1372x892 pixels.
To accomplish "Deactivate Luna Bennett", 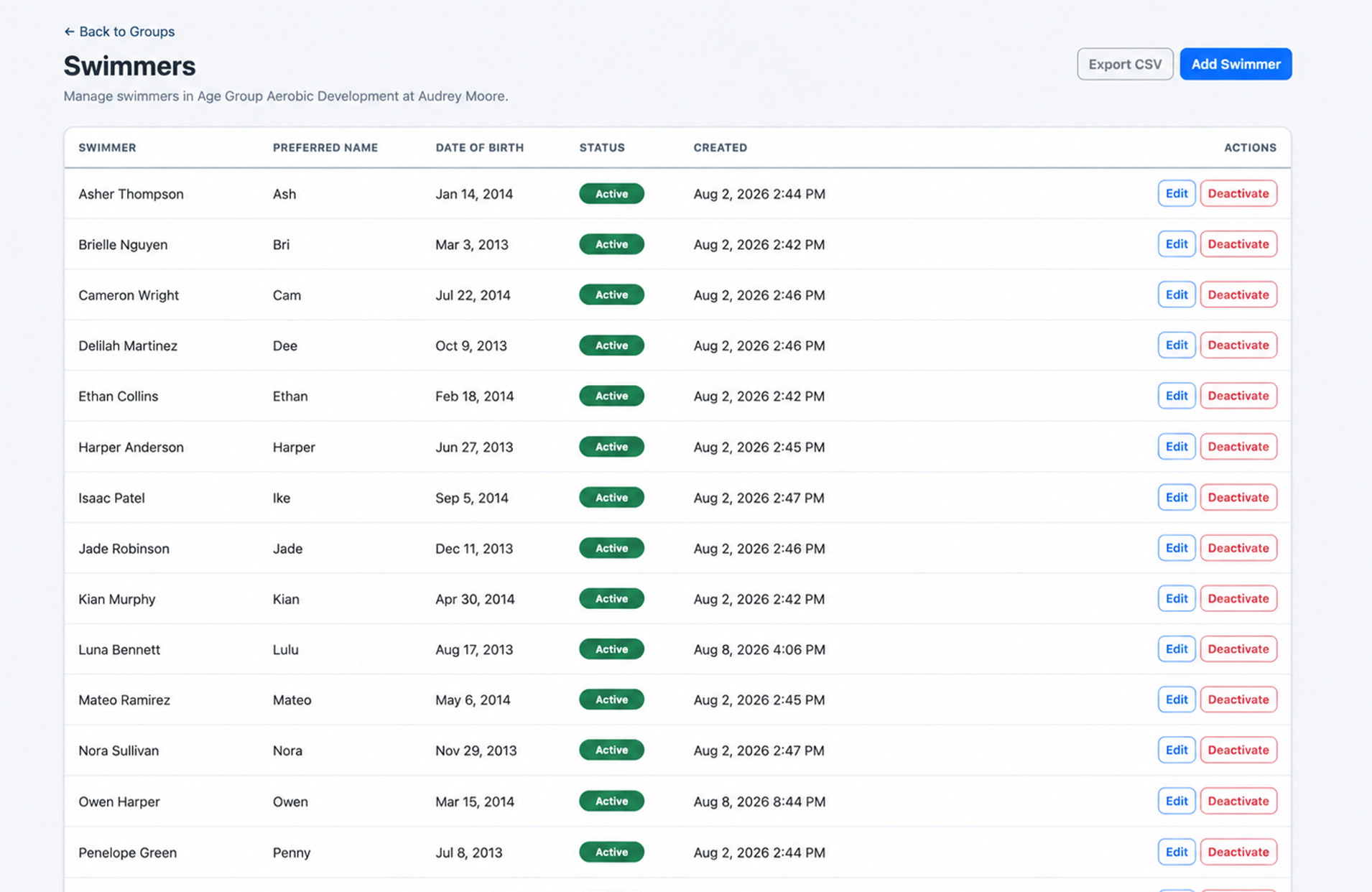I will [1238, 649].
